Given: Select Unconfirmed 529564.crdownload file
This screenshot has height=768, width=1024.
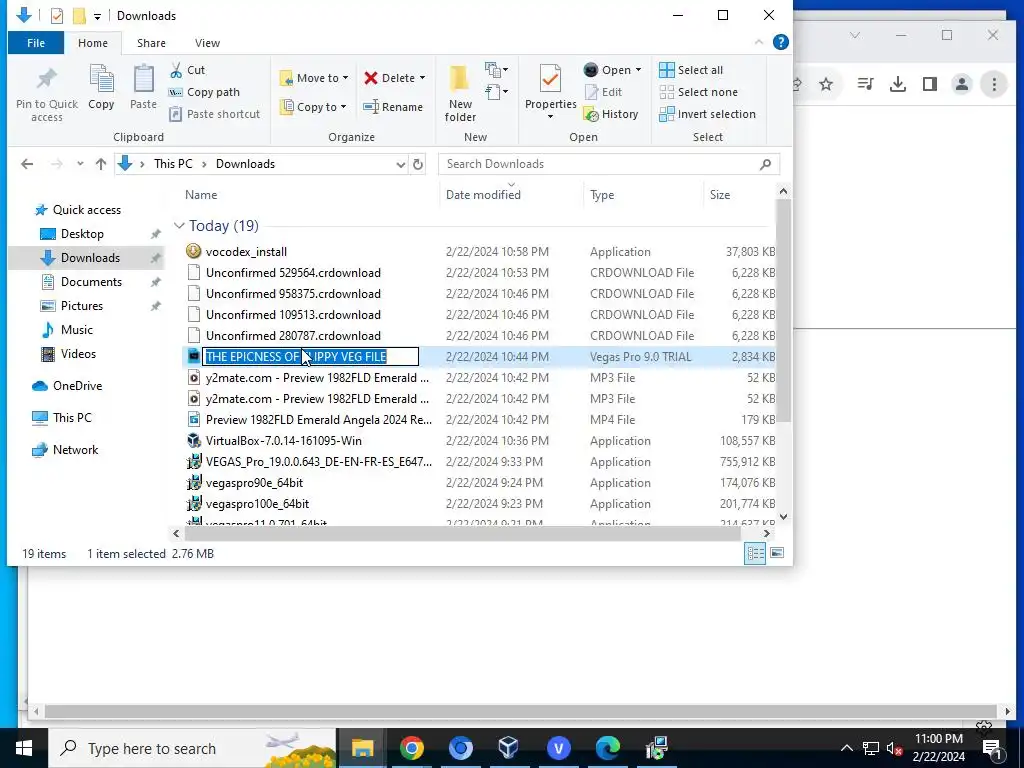Looking at the screenshot, I should [x=293, y=273].
